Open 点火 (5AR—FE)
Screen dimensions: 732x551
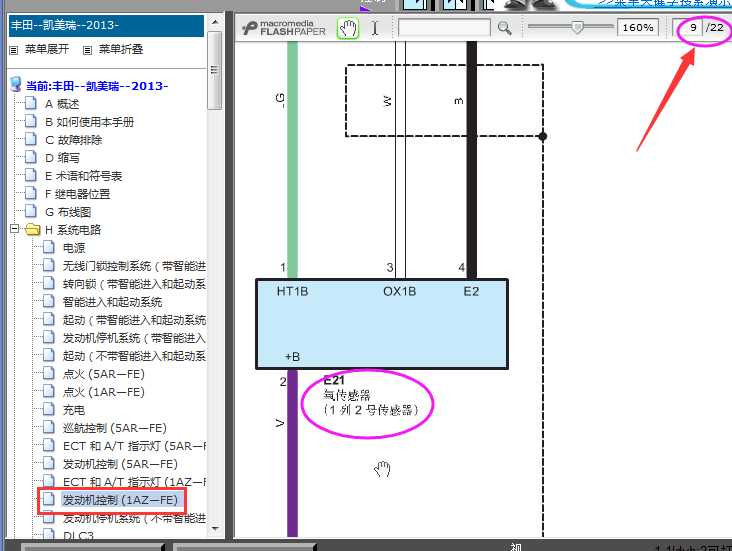tap(104, 374)
